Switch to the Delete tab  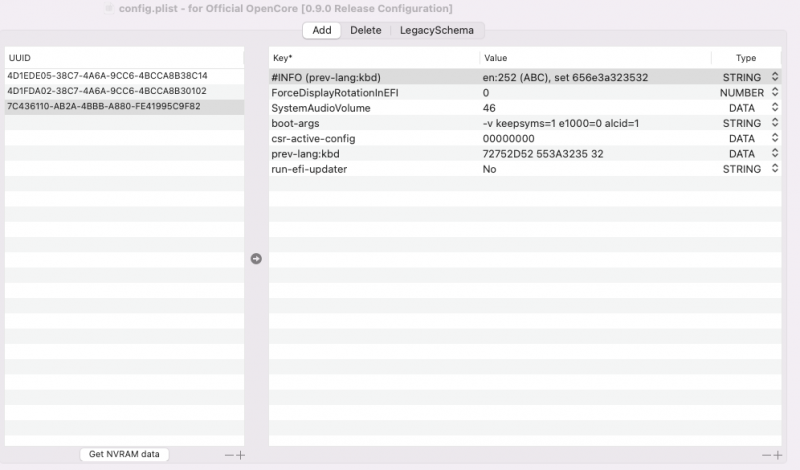(x=365, y=30)
